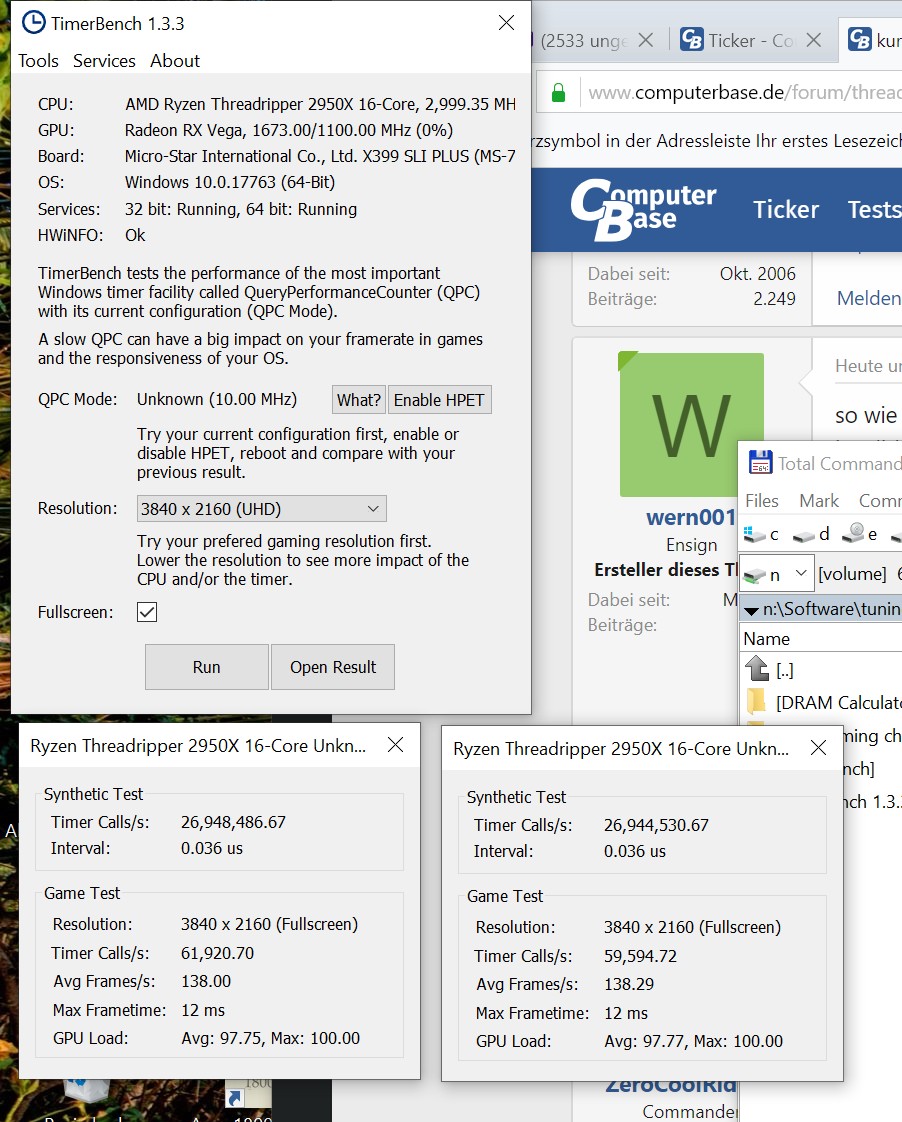Switch to the CB kur browser tab

coord(873,40)
